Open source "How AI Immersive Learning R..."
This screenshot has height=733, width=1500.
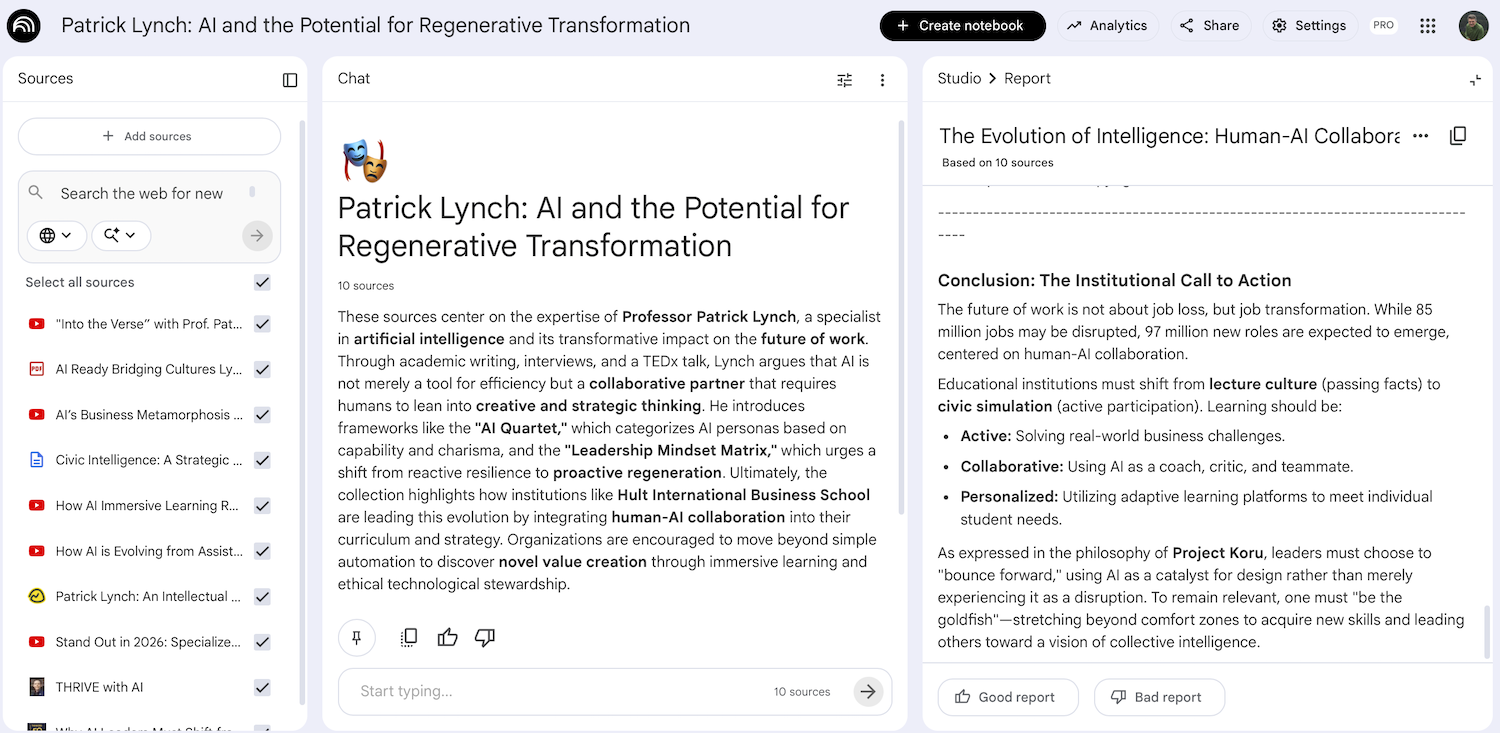(148, 506)
